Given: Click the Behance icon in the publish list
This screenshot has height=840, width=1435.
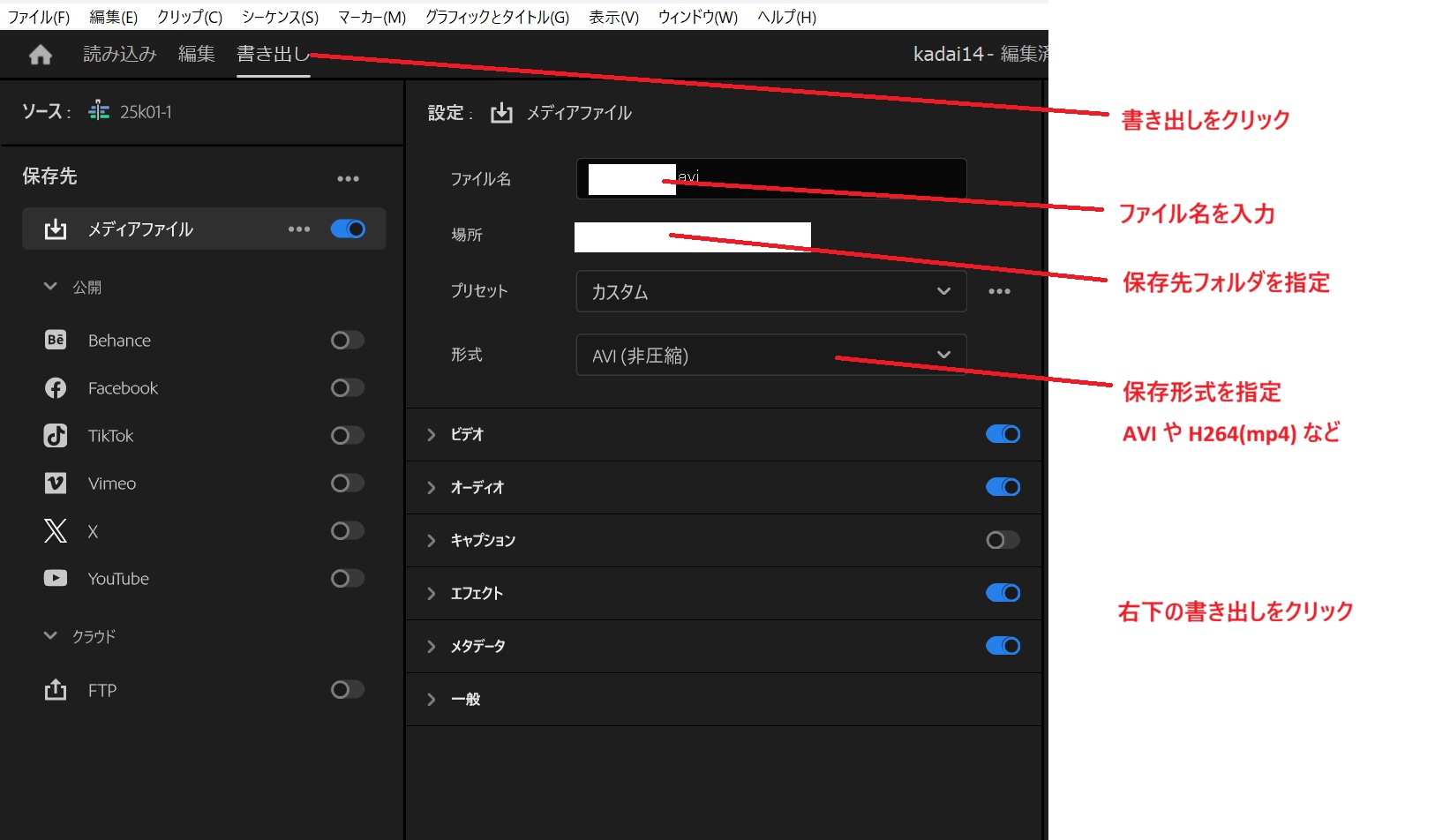Looking at the screenshot, I should pos(56,340).
